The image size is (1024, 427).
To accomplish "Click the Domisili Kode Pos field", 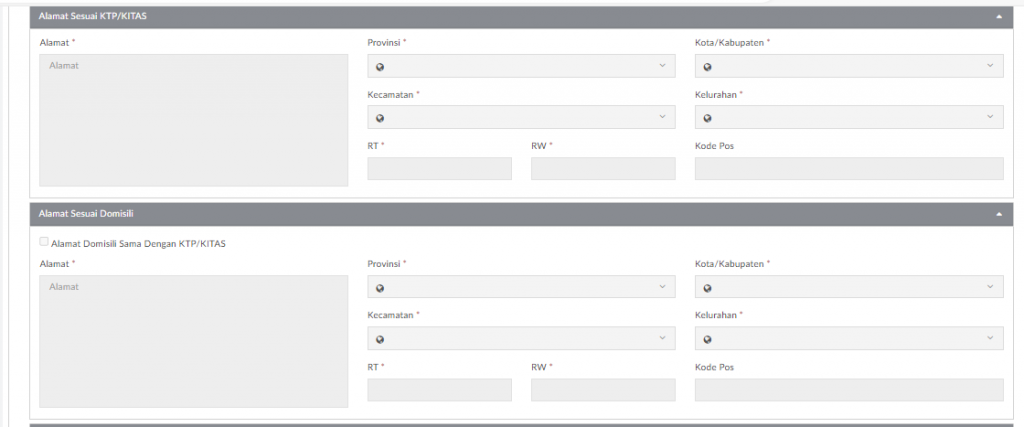I will click(x=849, y=390).
